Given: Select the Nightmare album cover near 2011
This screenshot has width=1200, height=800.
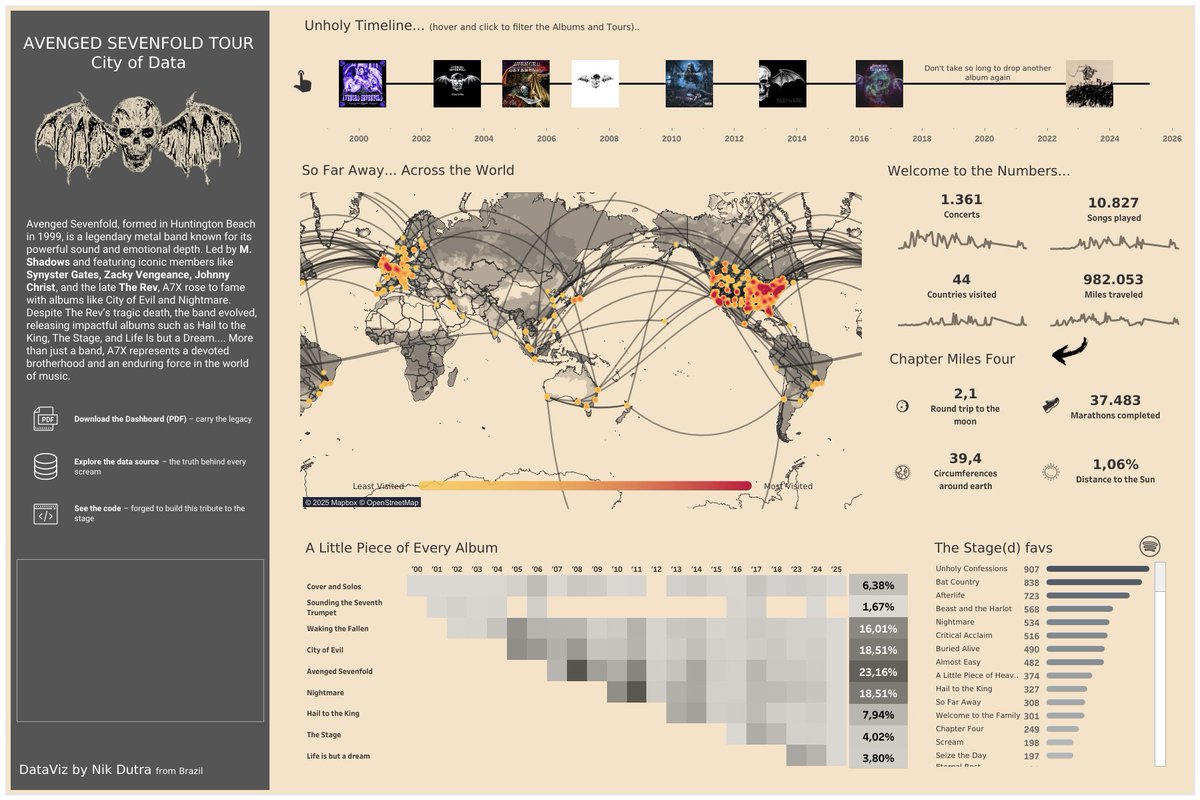Looking at the screenshot, I should click(x=690, y=84).
